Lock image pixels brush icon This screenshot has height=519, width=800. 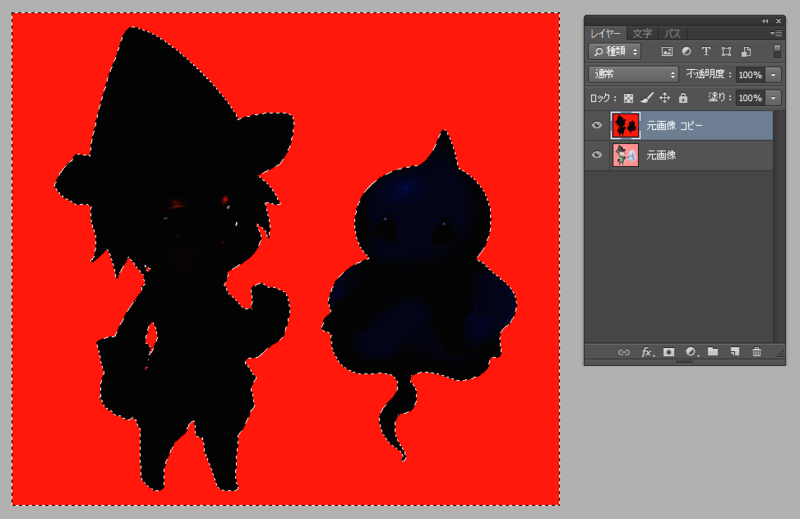pyautogui.click(x=647, y=97)
